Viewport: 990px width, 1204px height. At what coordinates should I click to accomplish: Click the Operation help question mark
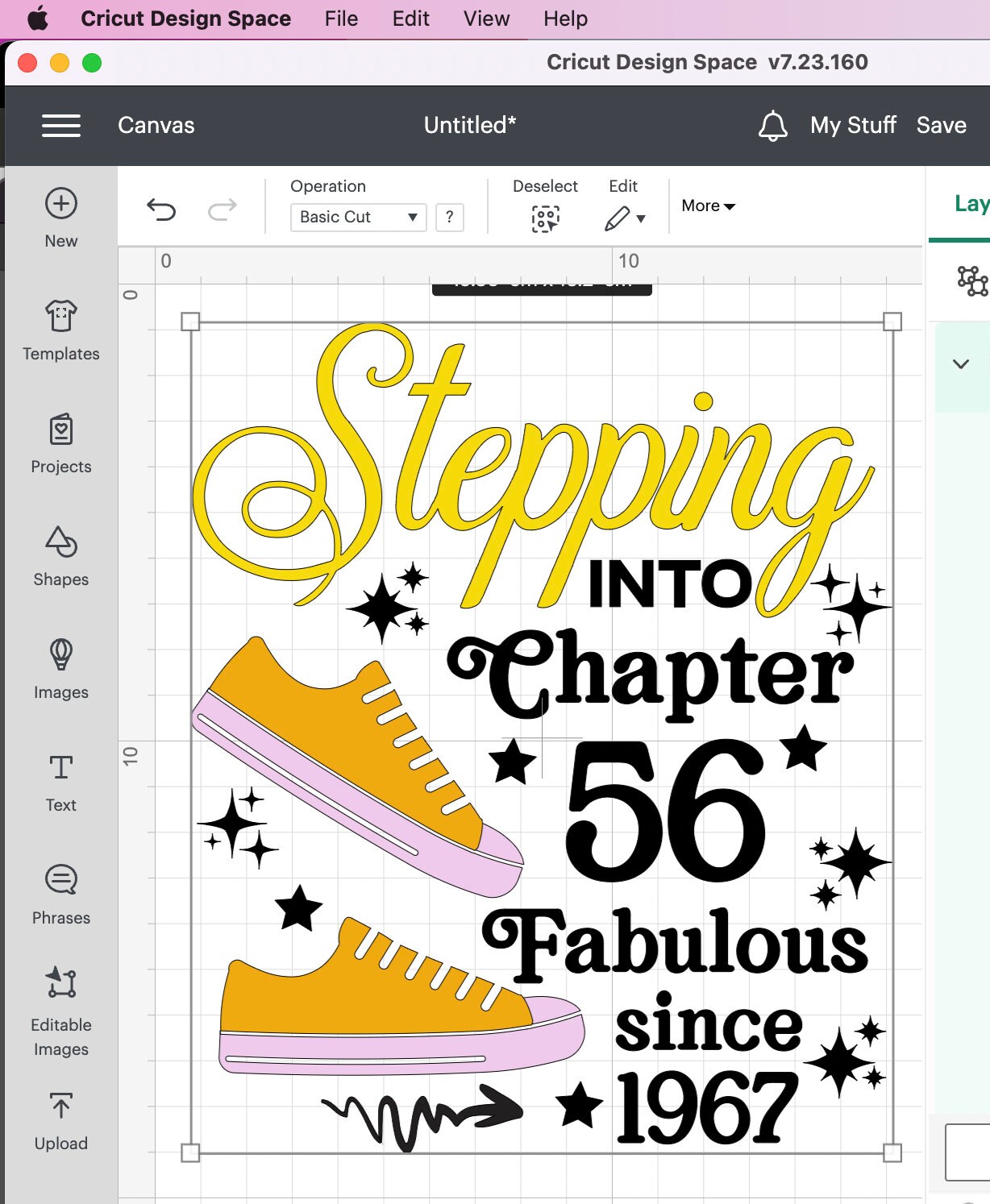[449, 217]
